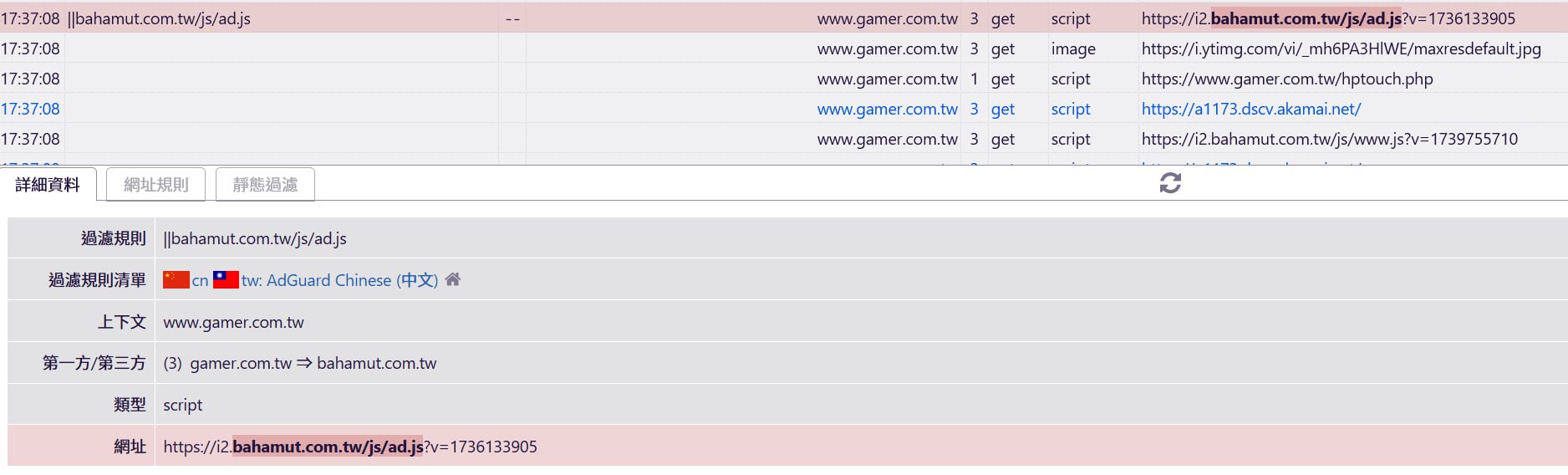Click the China flag icon in filter list

point(176,279)
